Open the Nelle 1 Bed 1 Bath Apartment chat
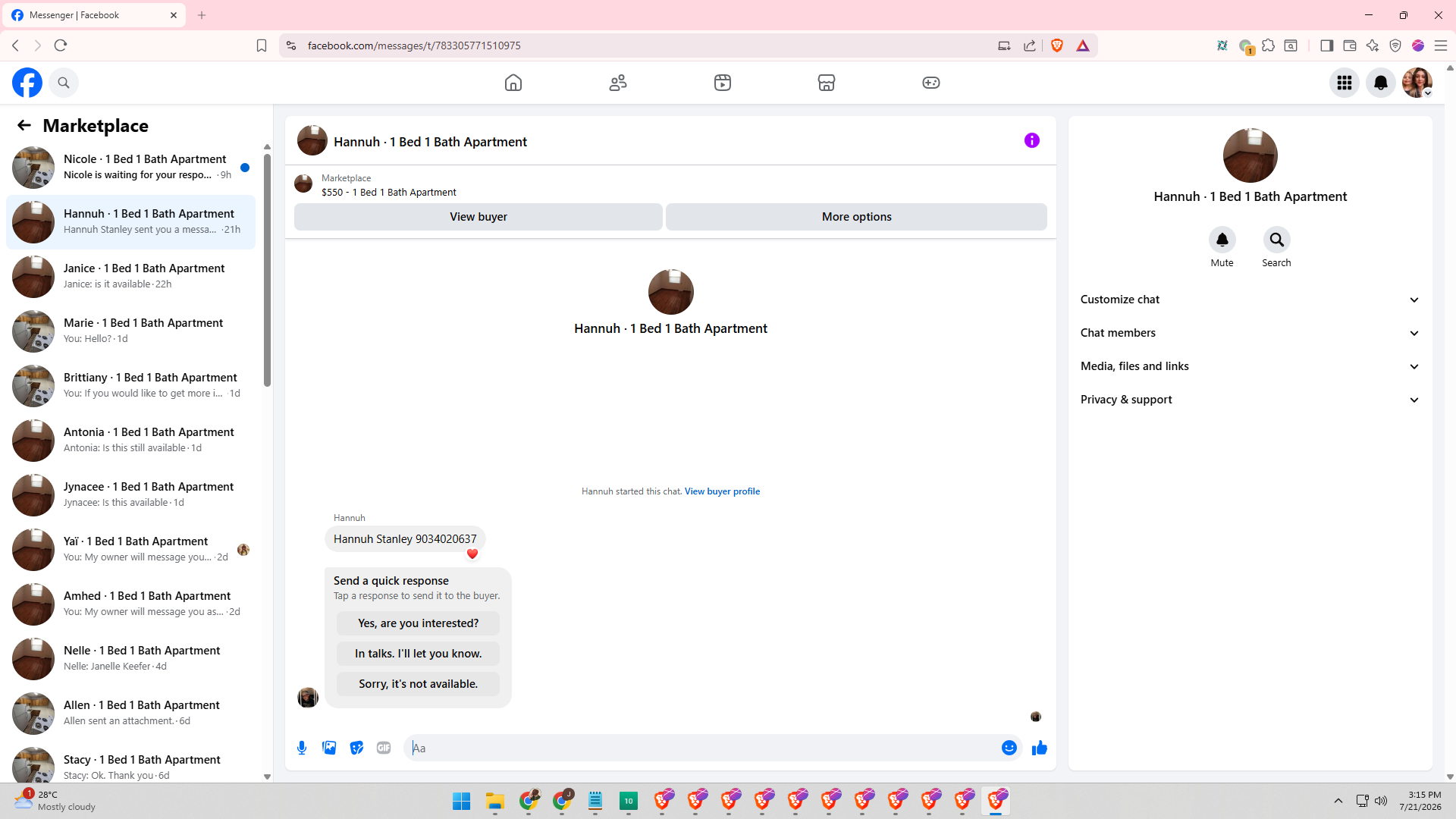The image size is (1456, 819). click(130, 659)
